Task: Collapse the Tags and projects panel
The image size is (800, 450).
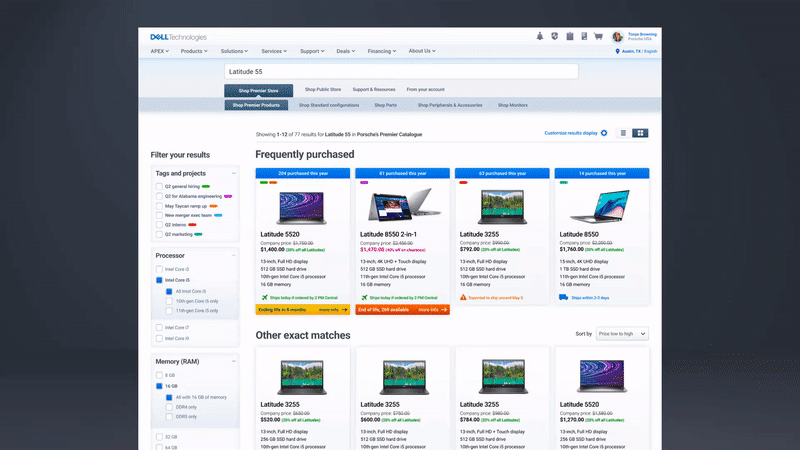Action: tap(234, 173)
